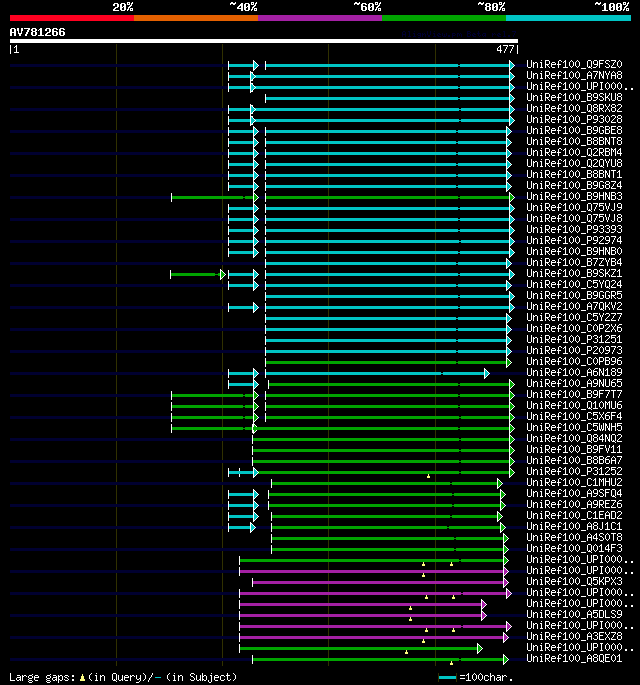Pick the UniRef100_C0PB96 subject label
This screenshot has height=685, width=640.
574,361
